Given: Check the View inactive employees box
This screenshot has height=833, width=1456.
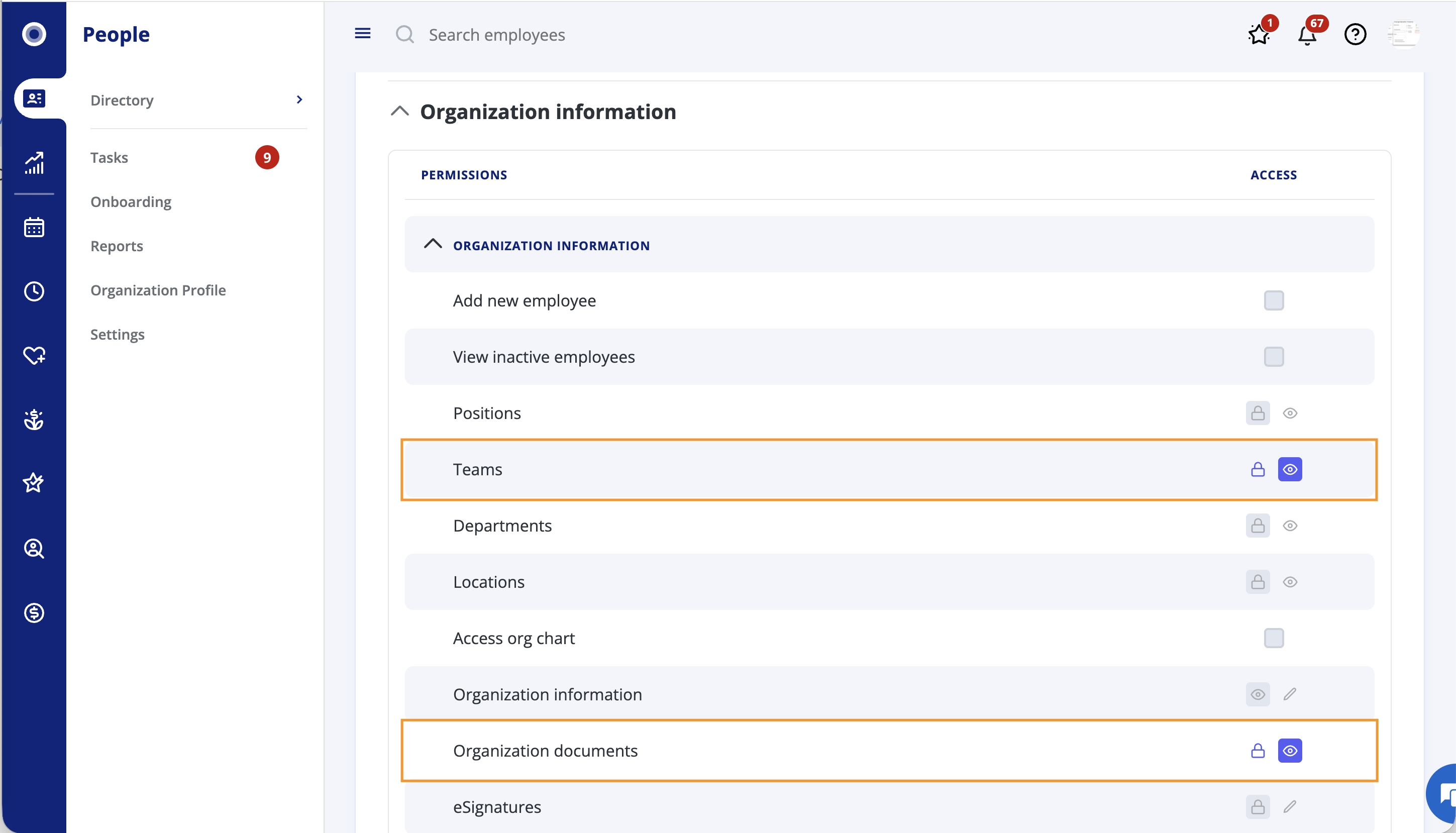Looking at the screenshot, I should [1274, 357].
